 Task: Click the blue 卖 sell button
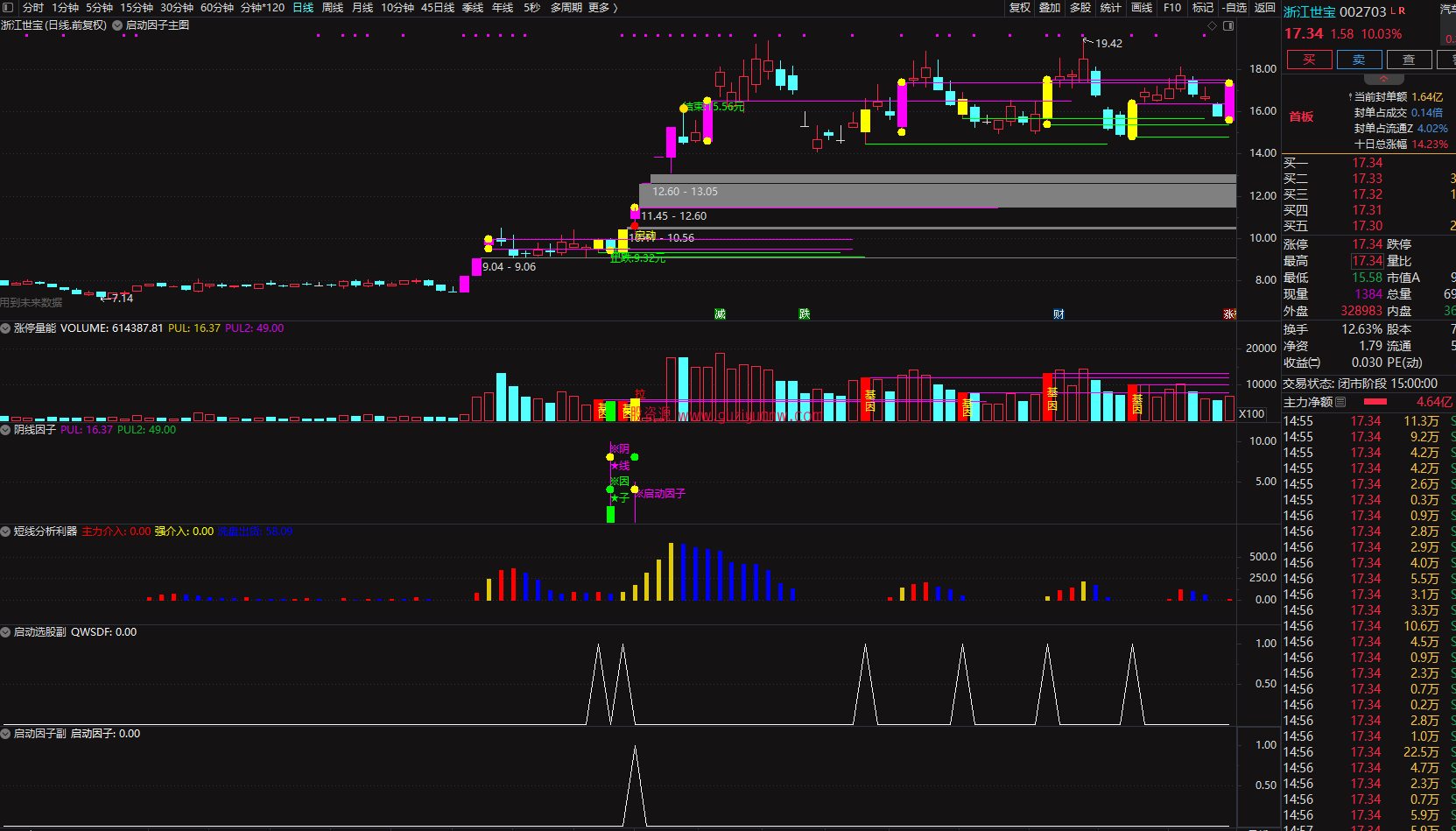1359,60
